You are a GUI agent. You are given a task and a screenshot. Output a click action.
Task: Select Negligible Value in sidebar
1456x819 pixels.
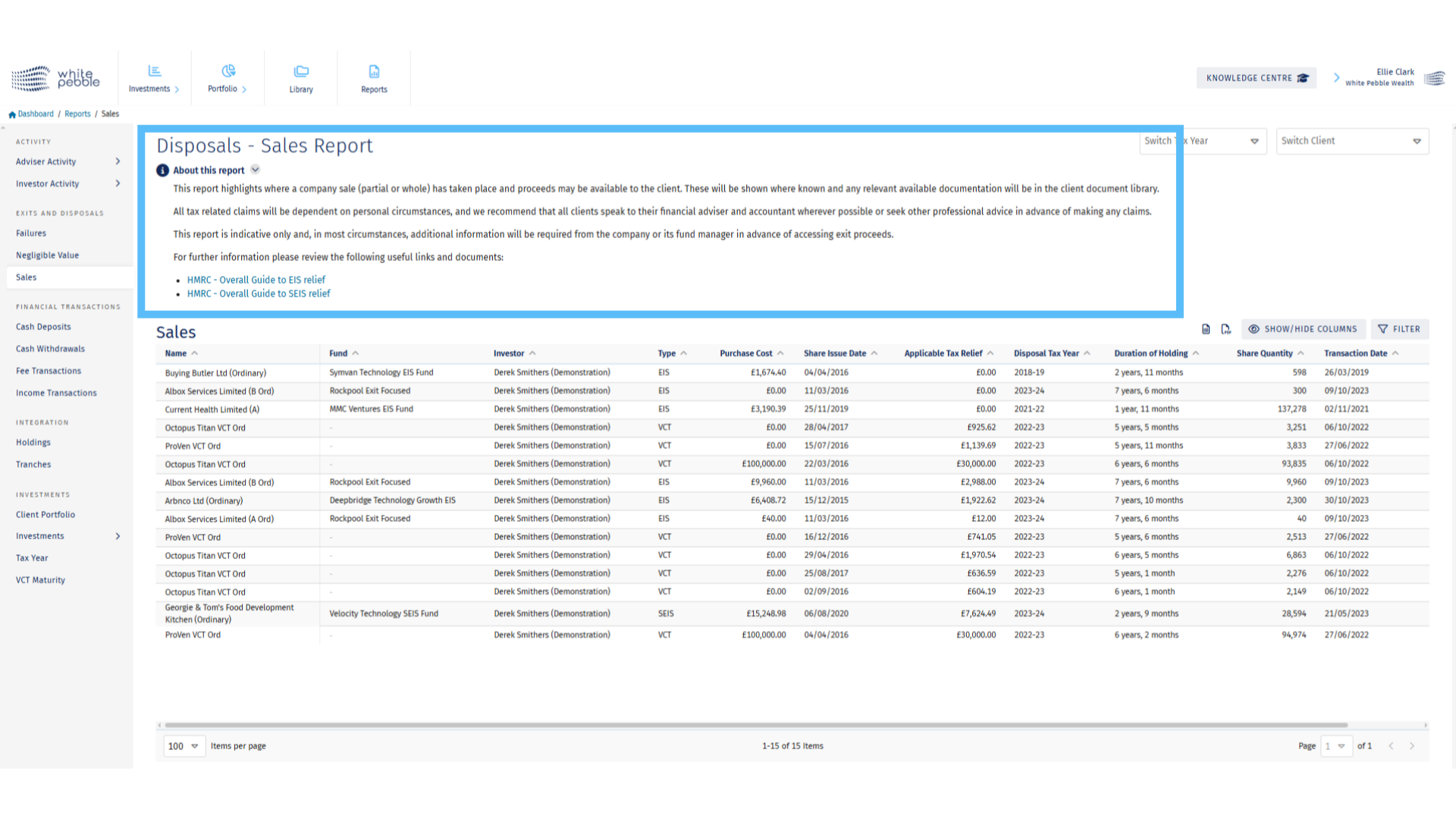[x=47, y=256]
